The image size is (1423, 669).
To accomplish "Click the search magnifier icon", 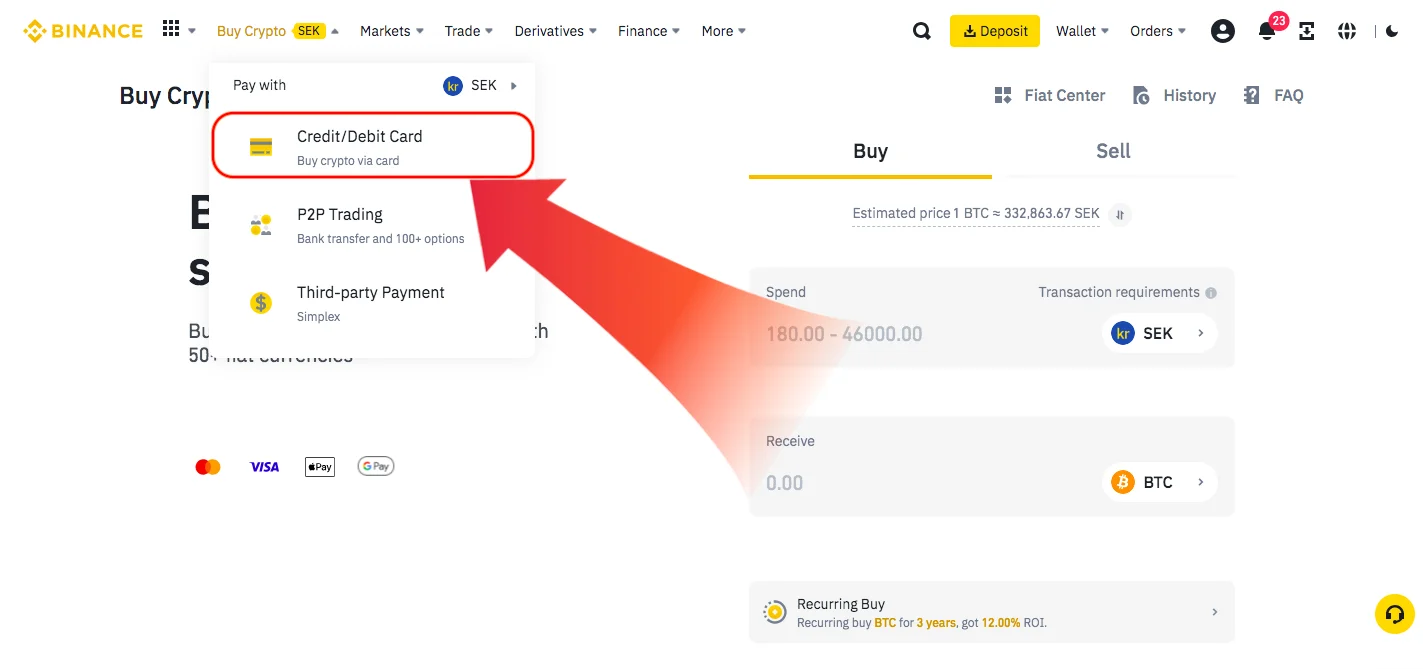I will pyautogui.click(x=922, y=31).
